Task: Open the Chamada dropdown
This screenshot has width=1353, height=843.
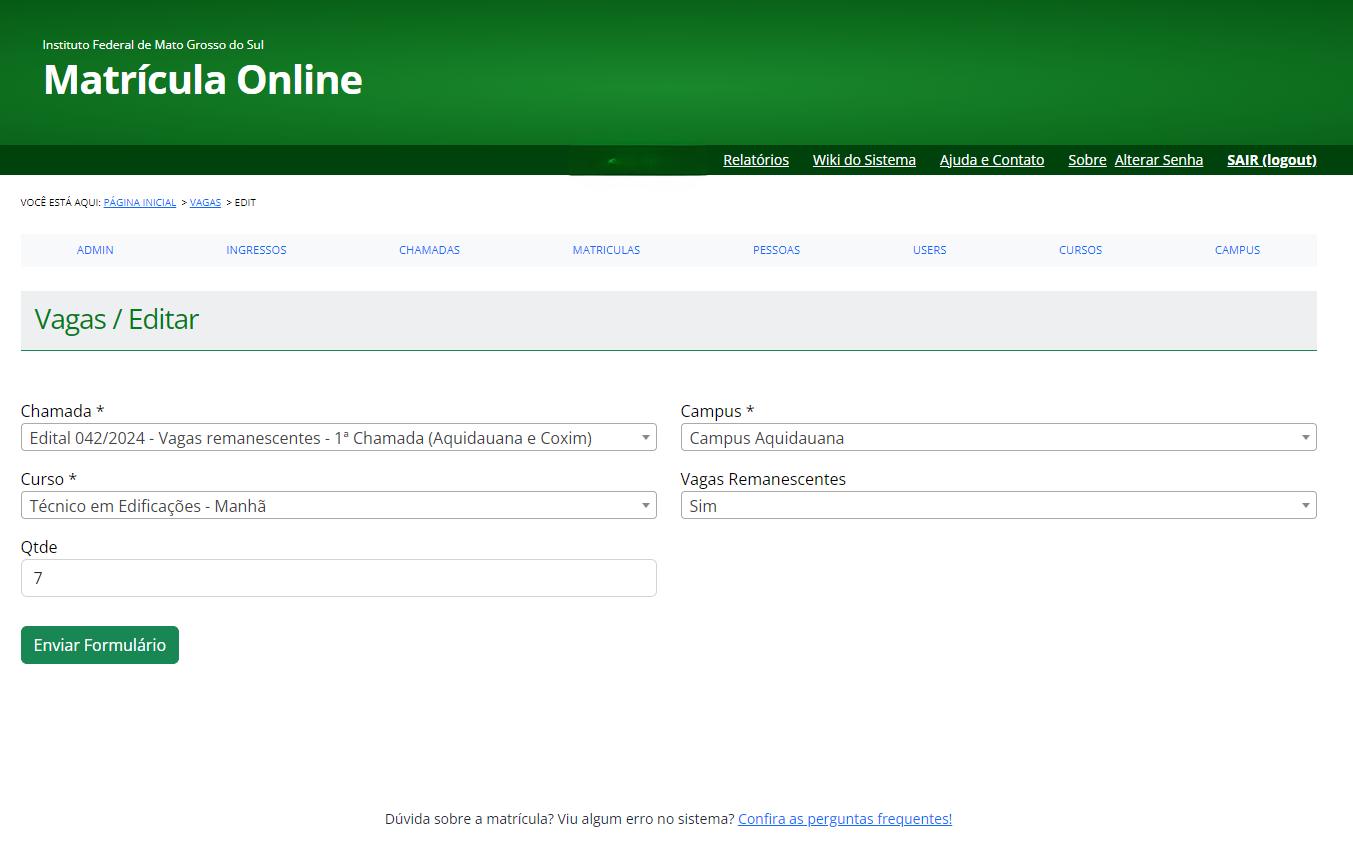Action: pyautogui.click(x=338, y=438)
